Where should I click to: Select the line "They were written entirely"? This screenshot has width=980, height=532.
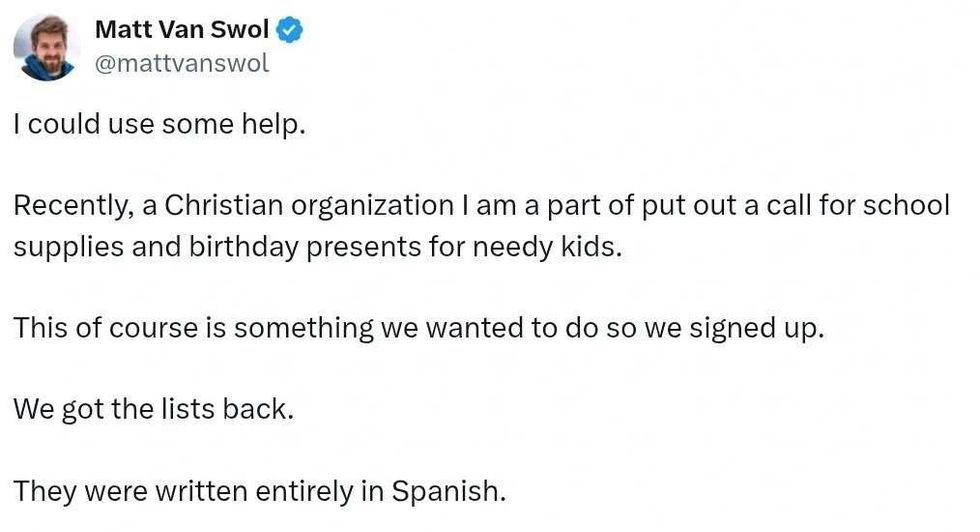point(259,491)
